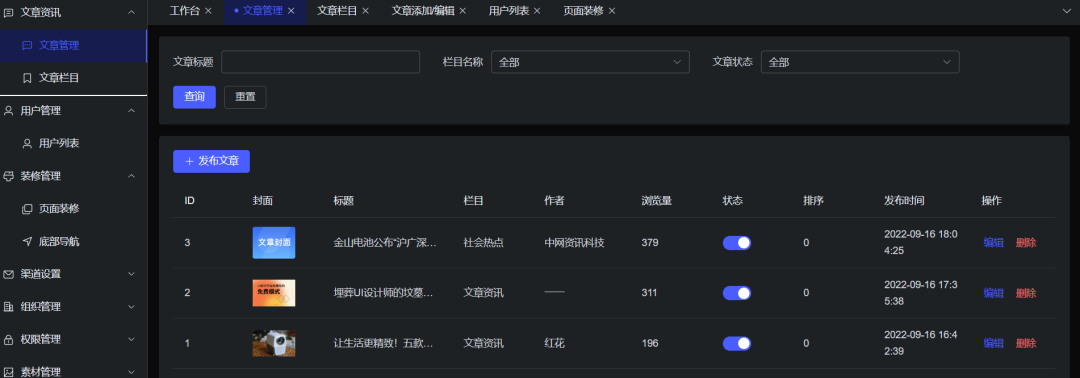Select the 文章管理 tab
The image size is (1080, 378).
[262, 11]
